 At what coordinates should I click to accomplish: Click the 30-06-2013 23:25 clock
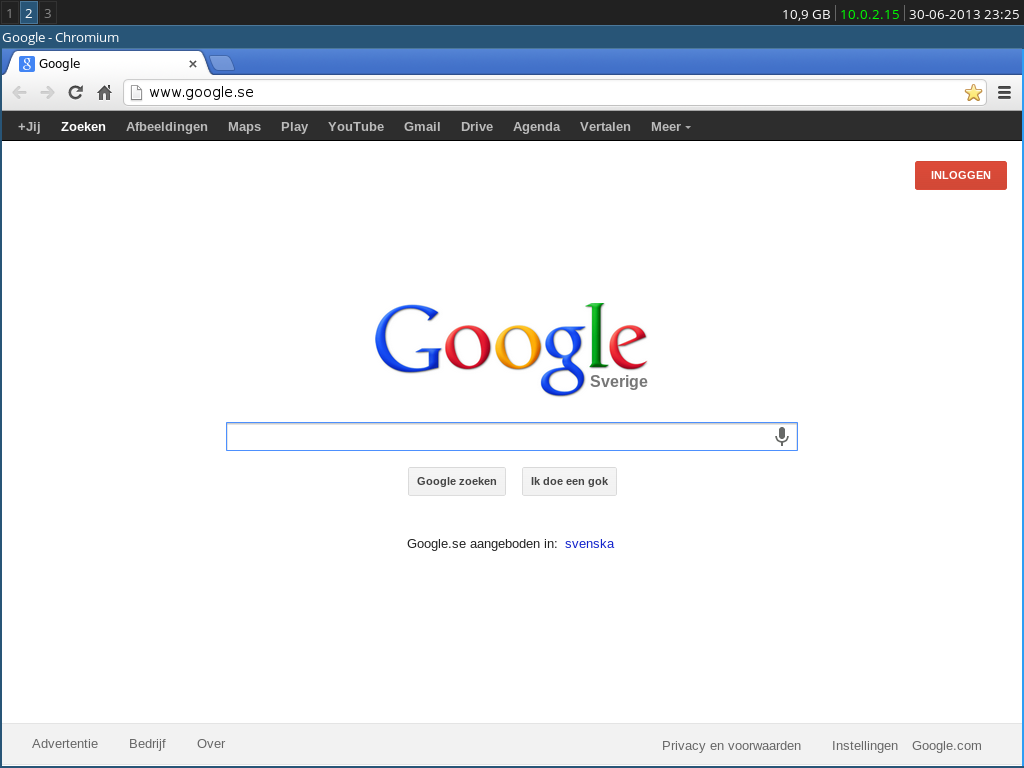964,14
